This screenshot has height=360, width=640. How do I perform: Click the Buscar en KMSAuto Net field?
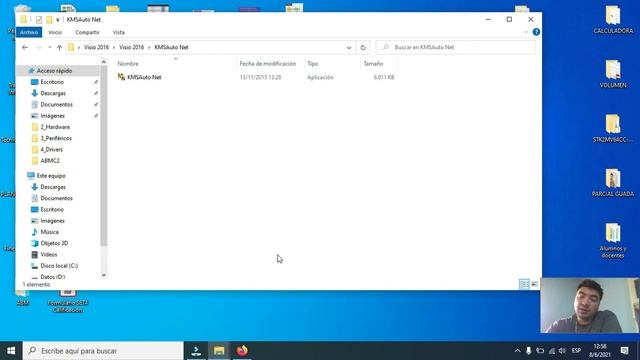(456, 47)
